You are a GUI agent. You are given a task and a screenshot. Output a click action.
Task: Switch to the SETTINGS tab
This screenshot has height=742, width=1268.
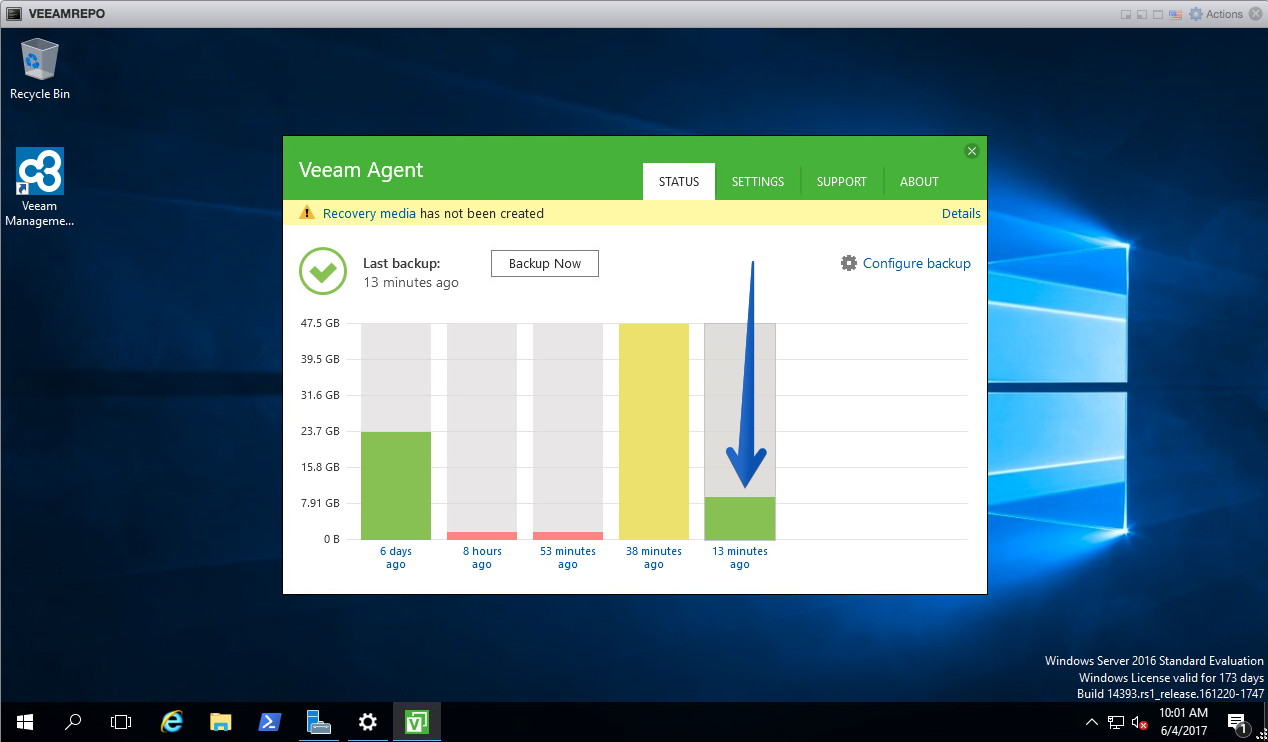(x=758, y=182)
